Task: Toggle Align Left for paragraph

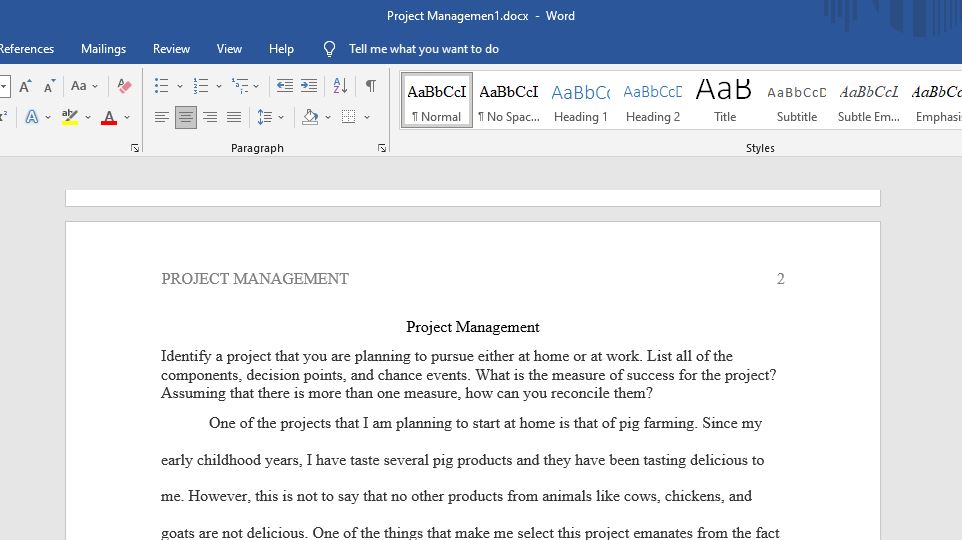Action: pyautogui.click(x=162, y=117)
